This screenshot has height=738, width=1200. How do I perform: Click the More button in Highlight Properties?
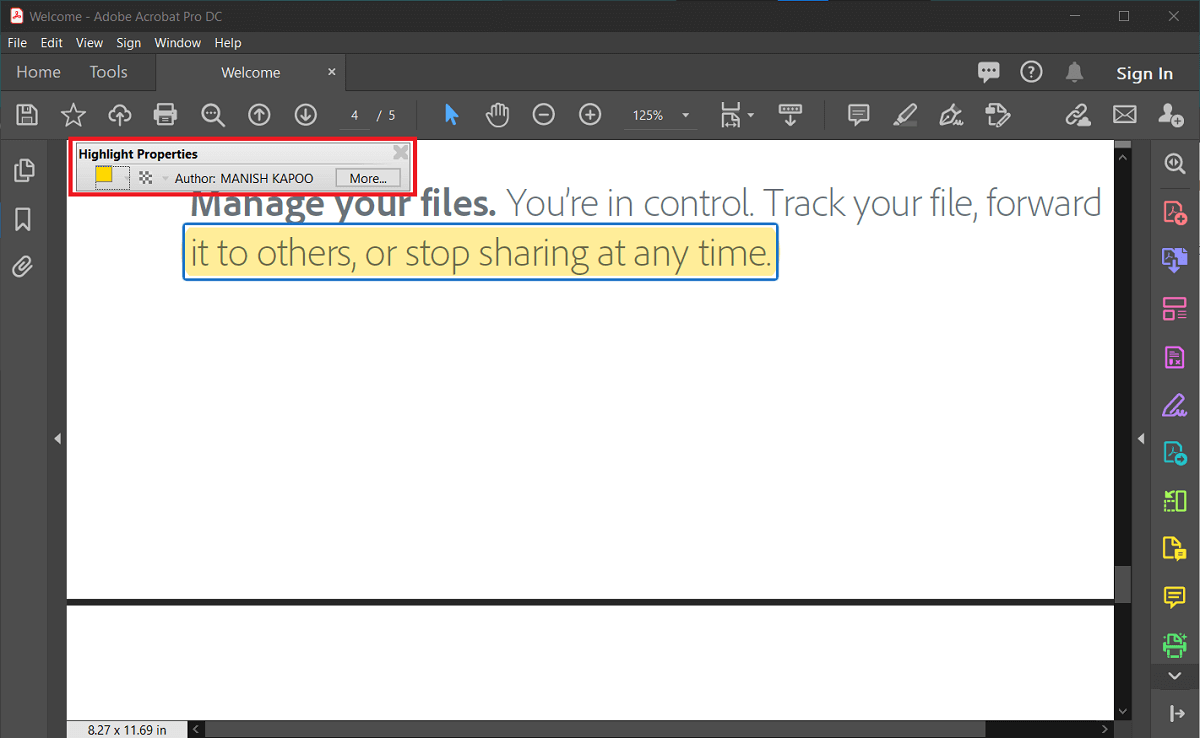(x=367, y=178)
